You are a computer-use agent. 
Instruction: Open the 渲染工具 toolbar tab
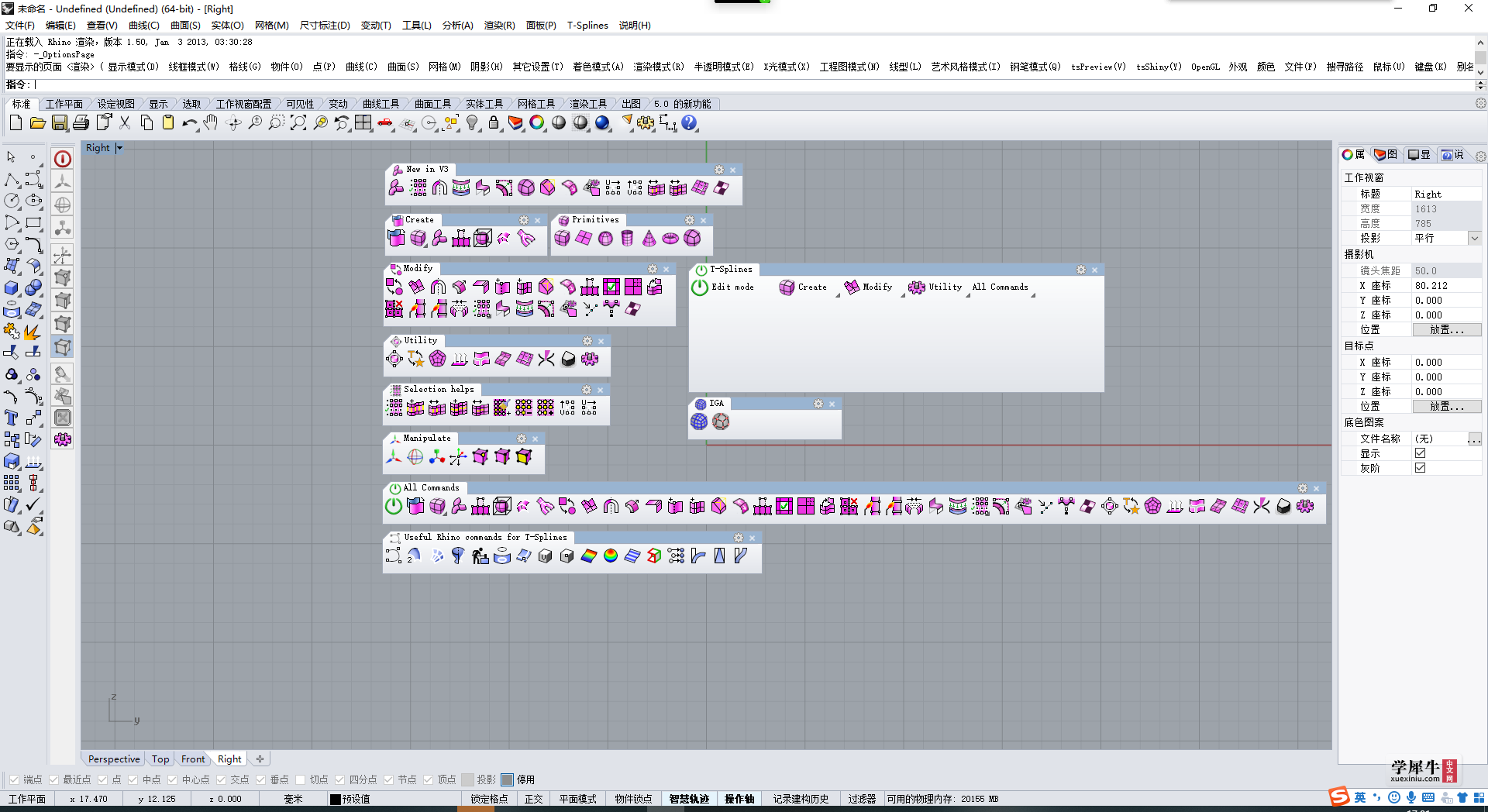(588, 104)
